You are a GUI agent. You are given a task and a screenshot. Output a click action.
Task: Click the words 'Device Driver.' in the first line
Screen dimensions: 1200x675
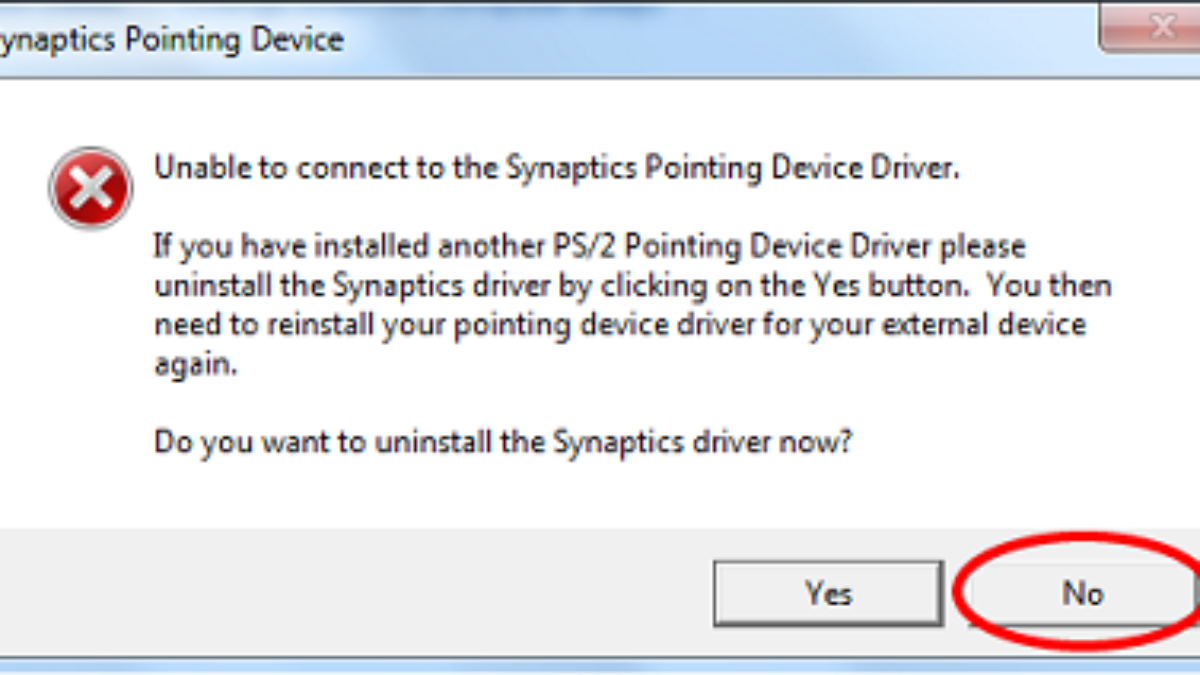(x=867, y=168)
